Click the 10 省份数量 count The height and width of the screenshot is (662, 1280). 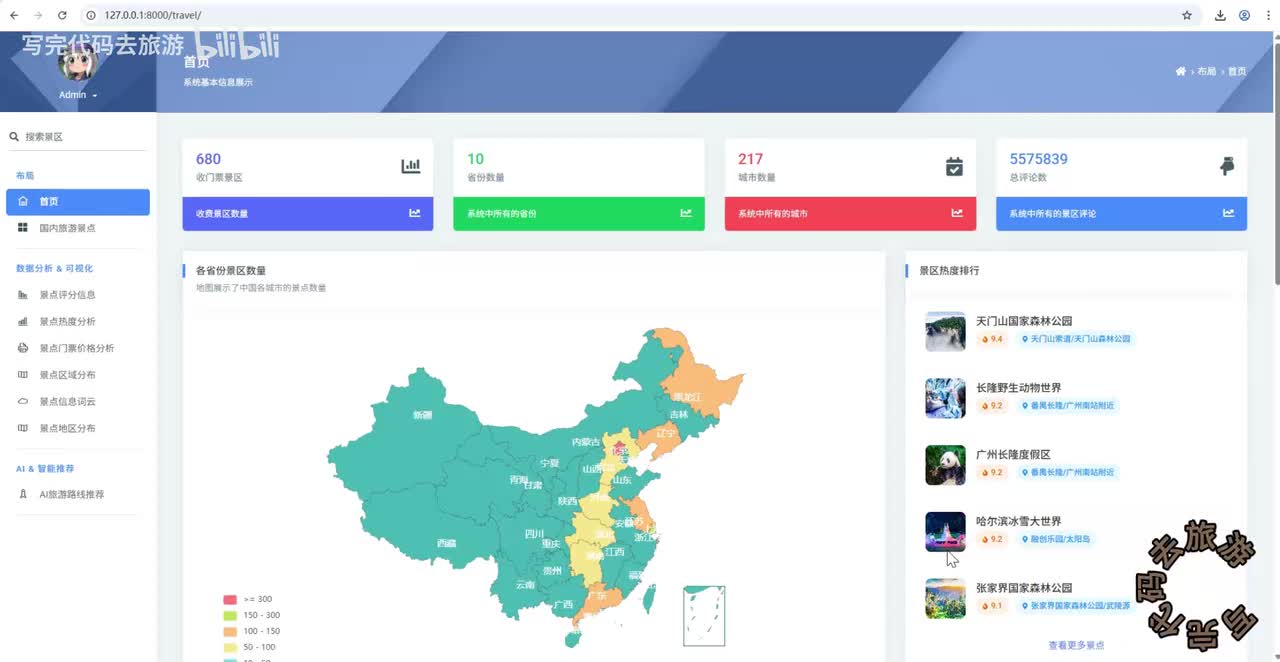pyautogui.click(x=475, y=159)
